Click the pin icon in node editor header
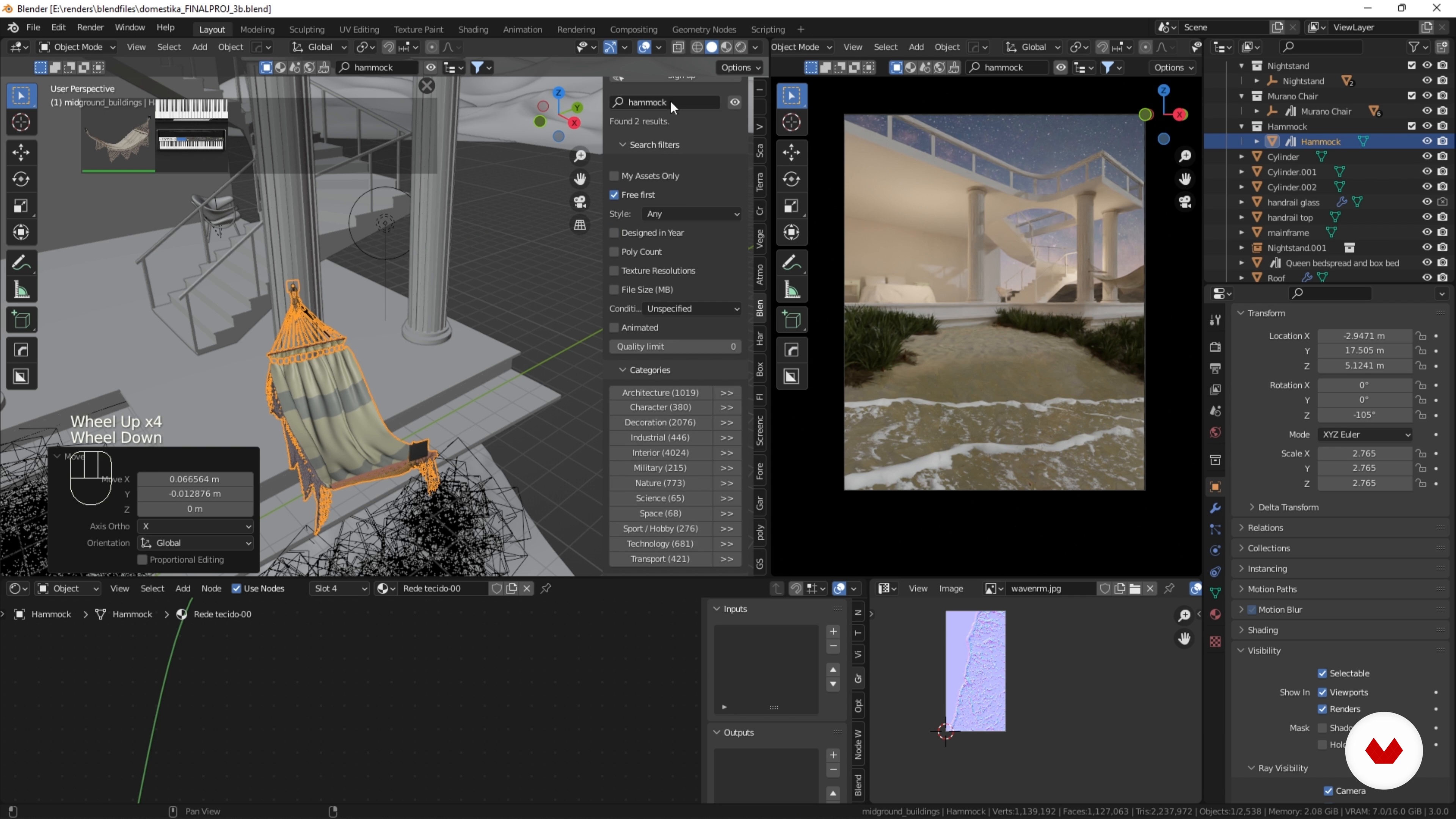 tap(546, 588)
